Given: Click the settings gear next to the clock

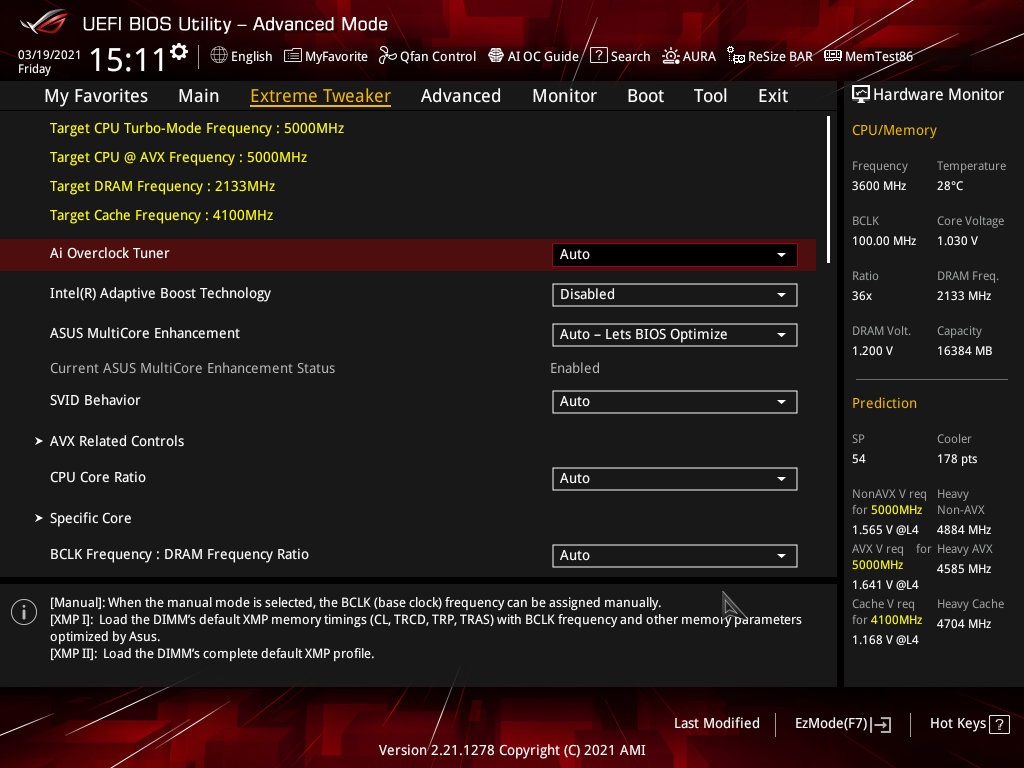Looking at the screenshot, I should (x=179, y=52).
